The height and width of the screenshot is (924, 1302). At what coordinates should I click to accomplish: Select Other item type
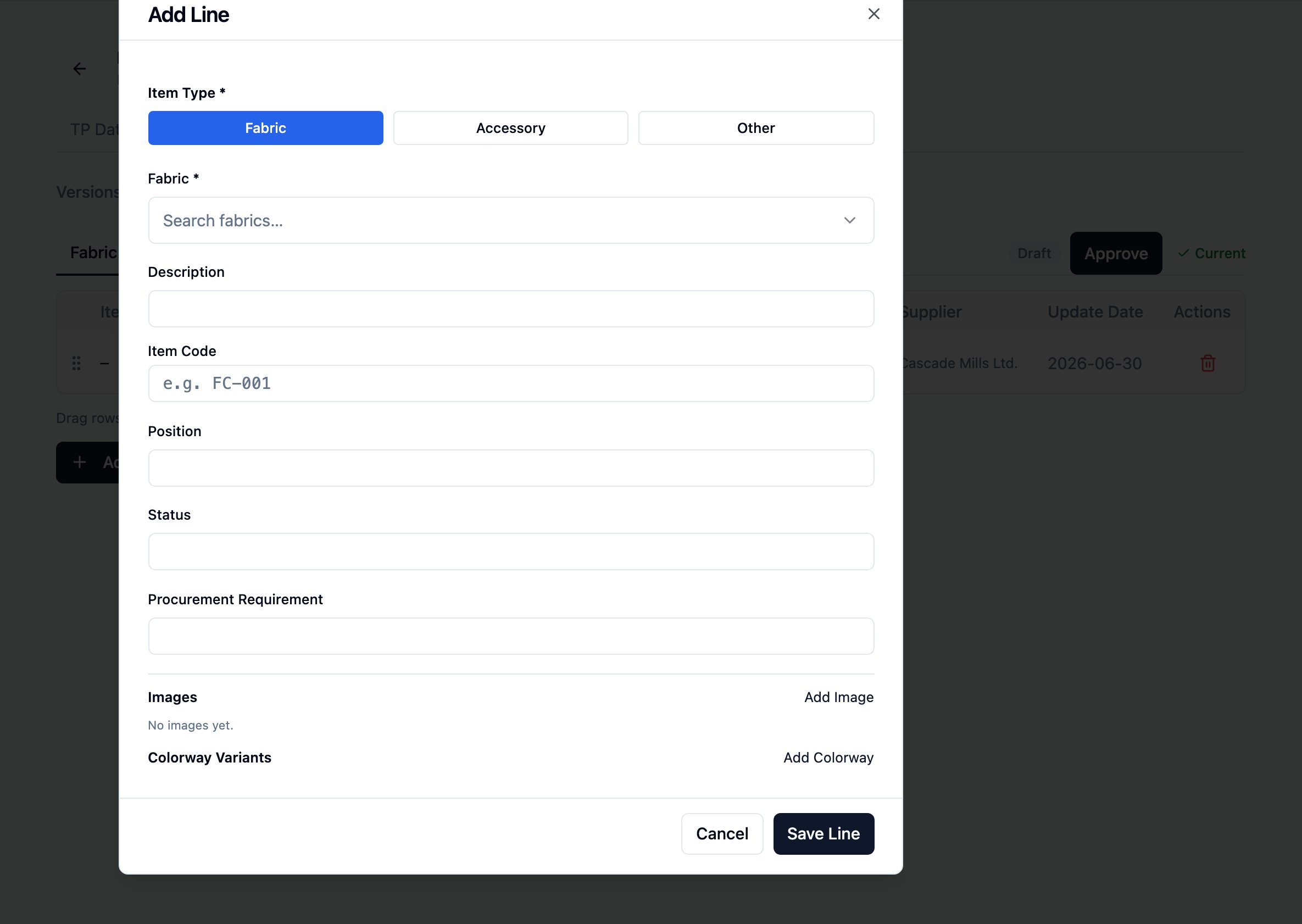756,128
